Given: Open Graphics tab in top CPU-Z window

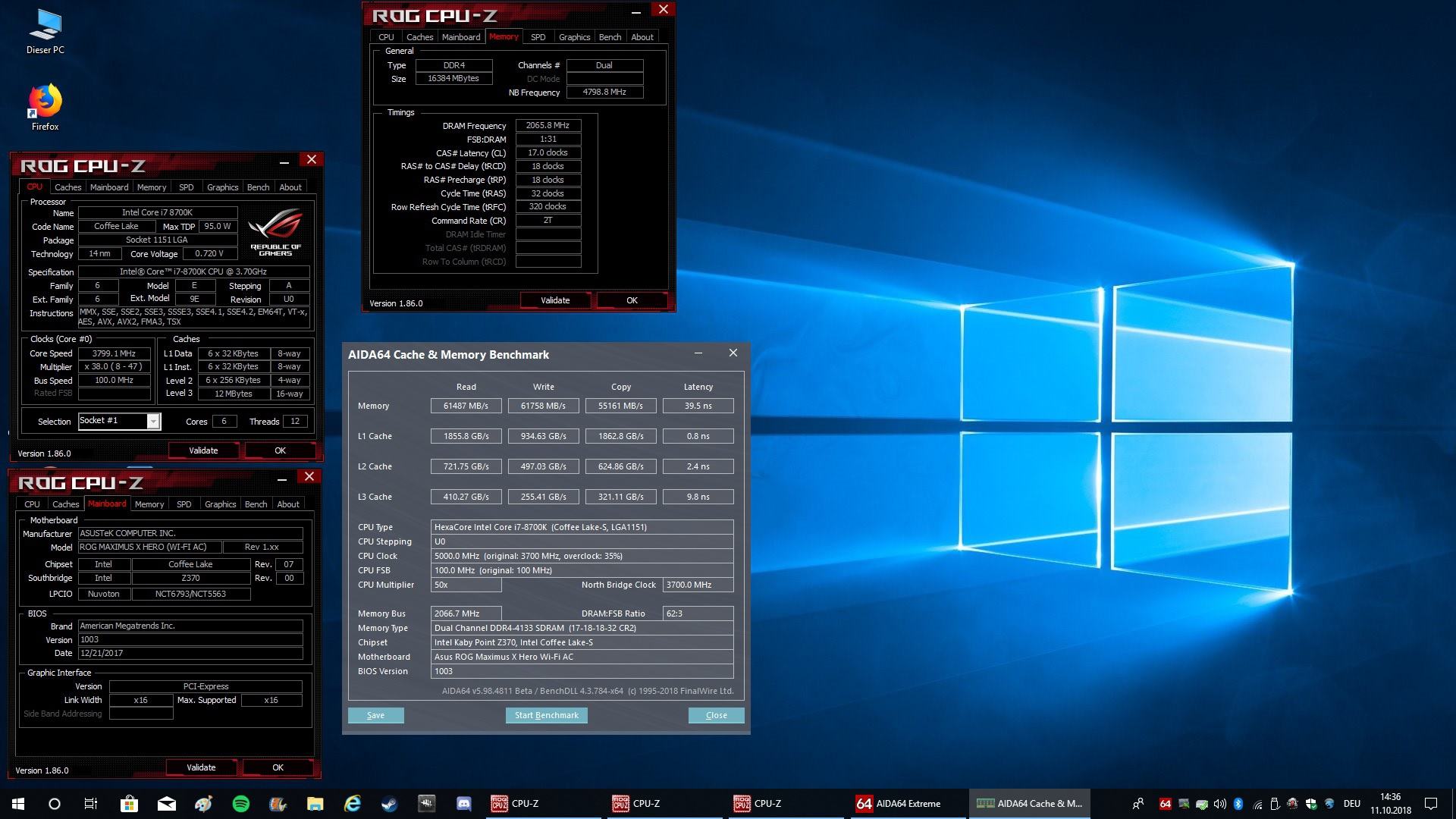Looking at the screenshot, I should 574,37.
